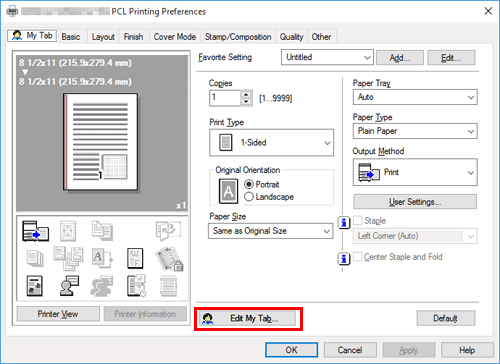Open the Left Corner (Auto) staple position dropdown
This screenshot has height=364, width=500.
point(415,236)
